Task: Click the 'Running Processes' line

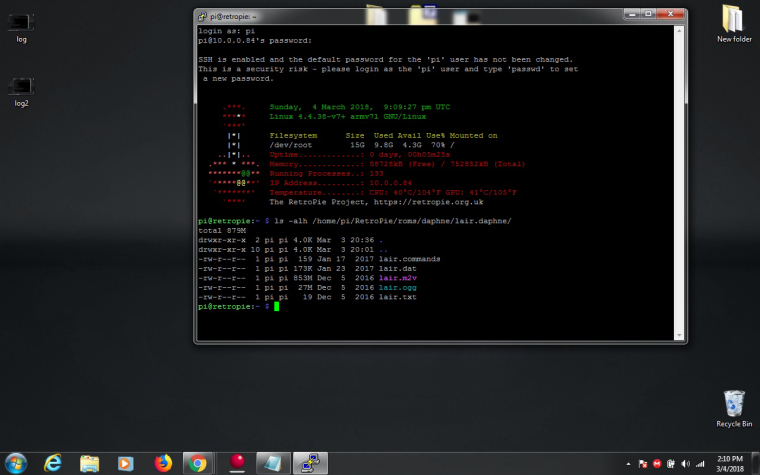Action: pos(326,174)
